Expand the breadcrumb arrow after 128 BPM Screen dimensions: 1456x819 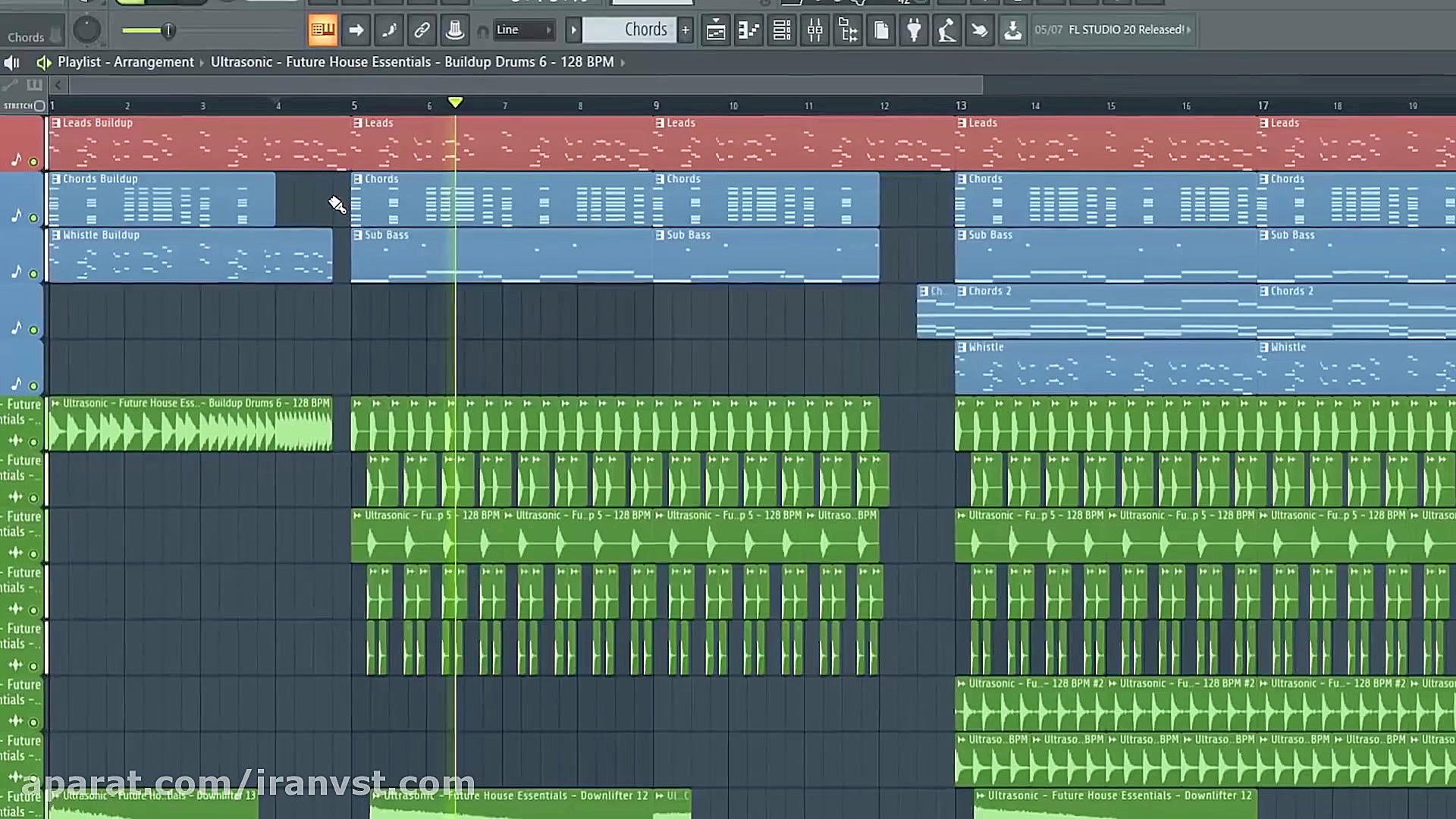[622, 62]
